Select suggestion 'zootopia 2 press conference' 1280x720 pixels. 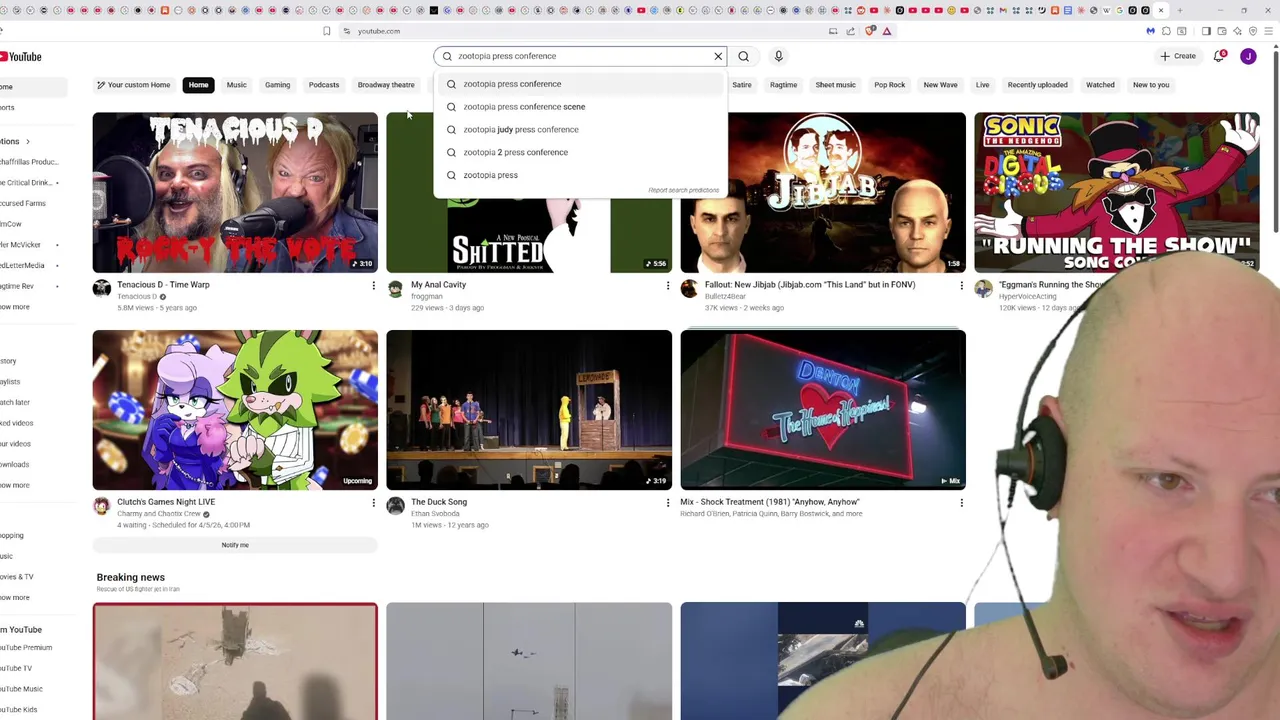tap(580, 152)
